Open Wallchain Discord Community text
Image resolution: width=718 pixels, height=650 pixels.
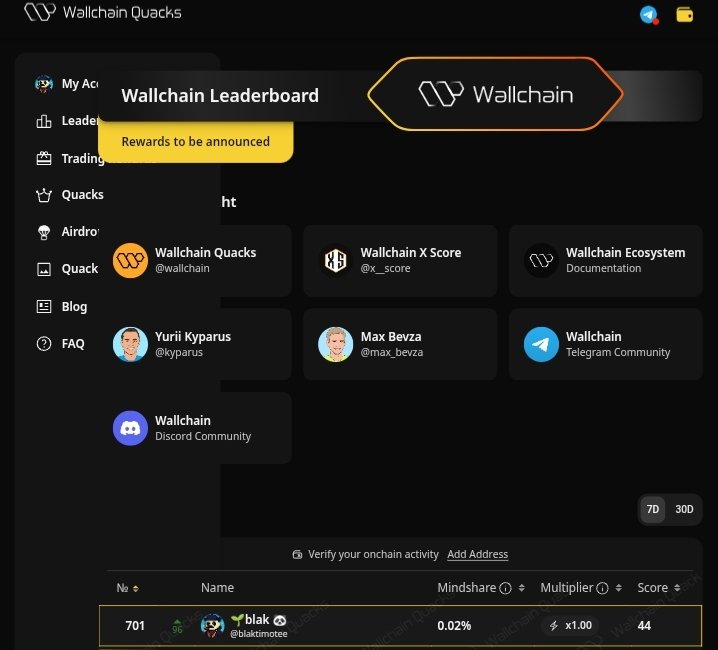point(203,428)
